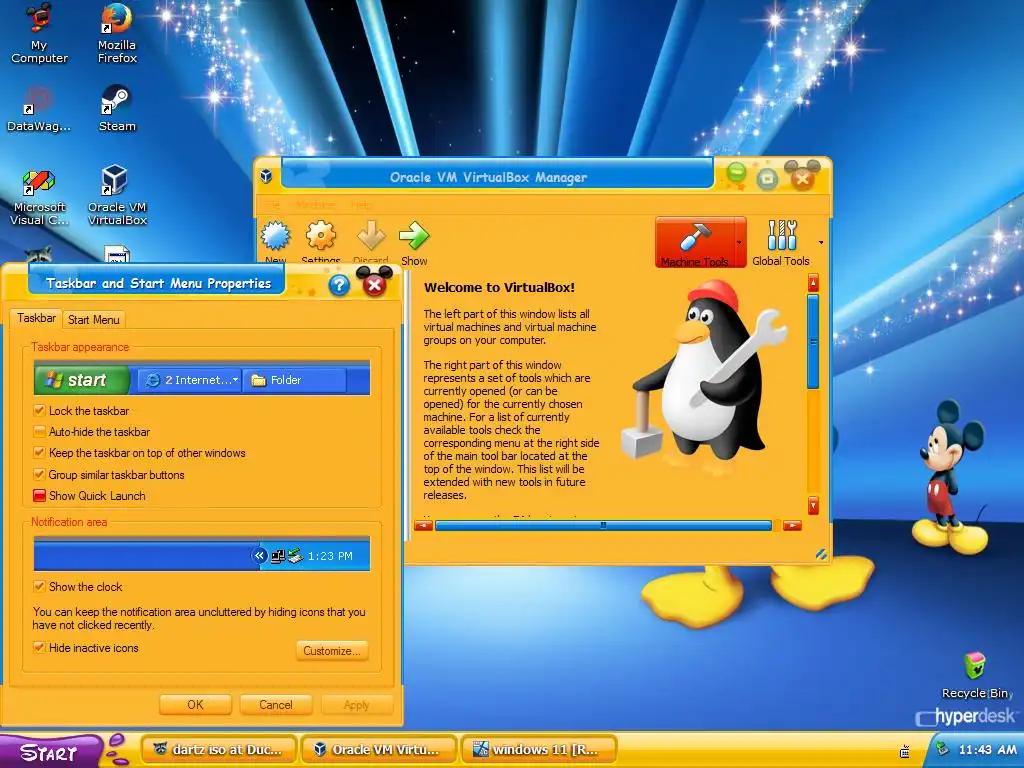The width and height of the screenshot is (1024, 768).
Task: Open the Help menu in VirtualBox
Action: pos(361,204)
